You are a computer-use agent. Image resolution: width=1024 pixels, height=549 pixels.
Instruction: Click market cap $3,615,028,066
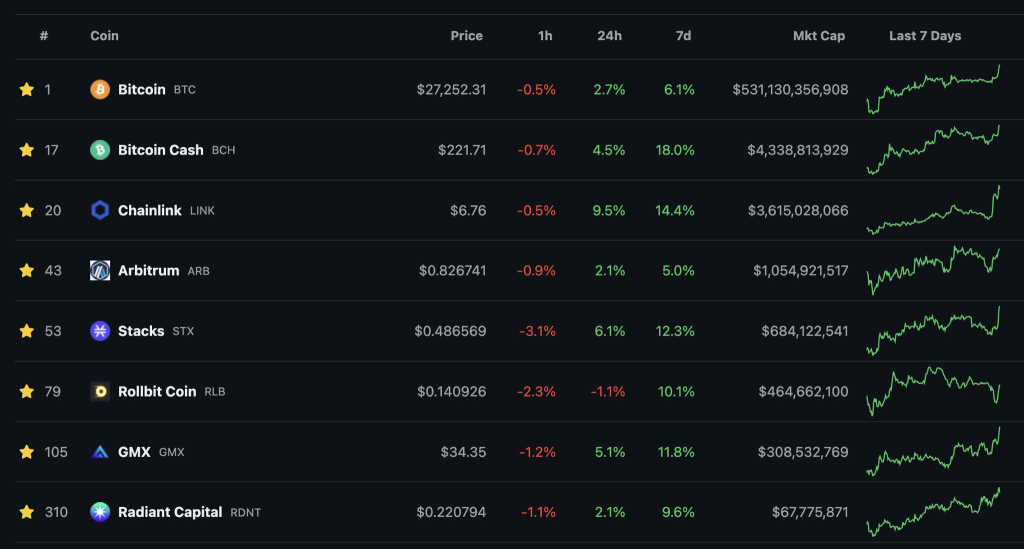click(798, 210)
